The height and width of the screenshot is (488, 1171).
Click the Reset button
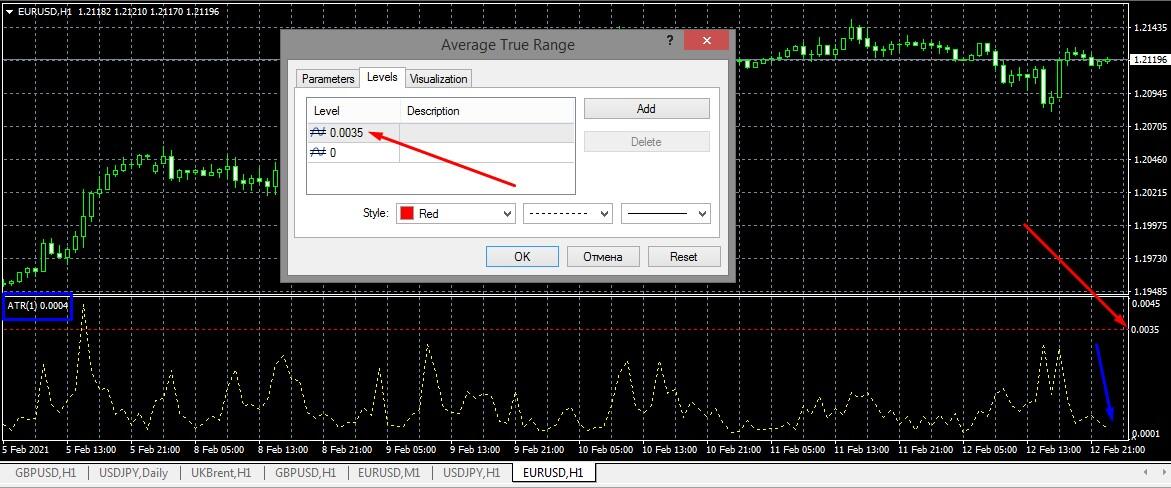(683, 256)
